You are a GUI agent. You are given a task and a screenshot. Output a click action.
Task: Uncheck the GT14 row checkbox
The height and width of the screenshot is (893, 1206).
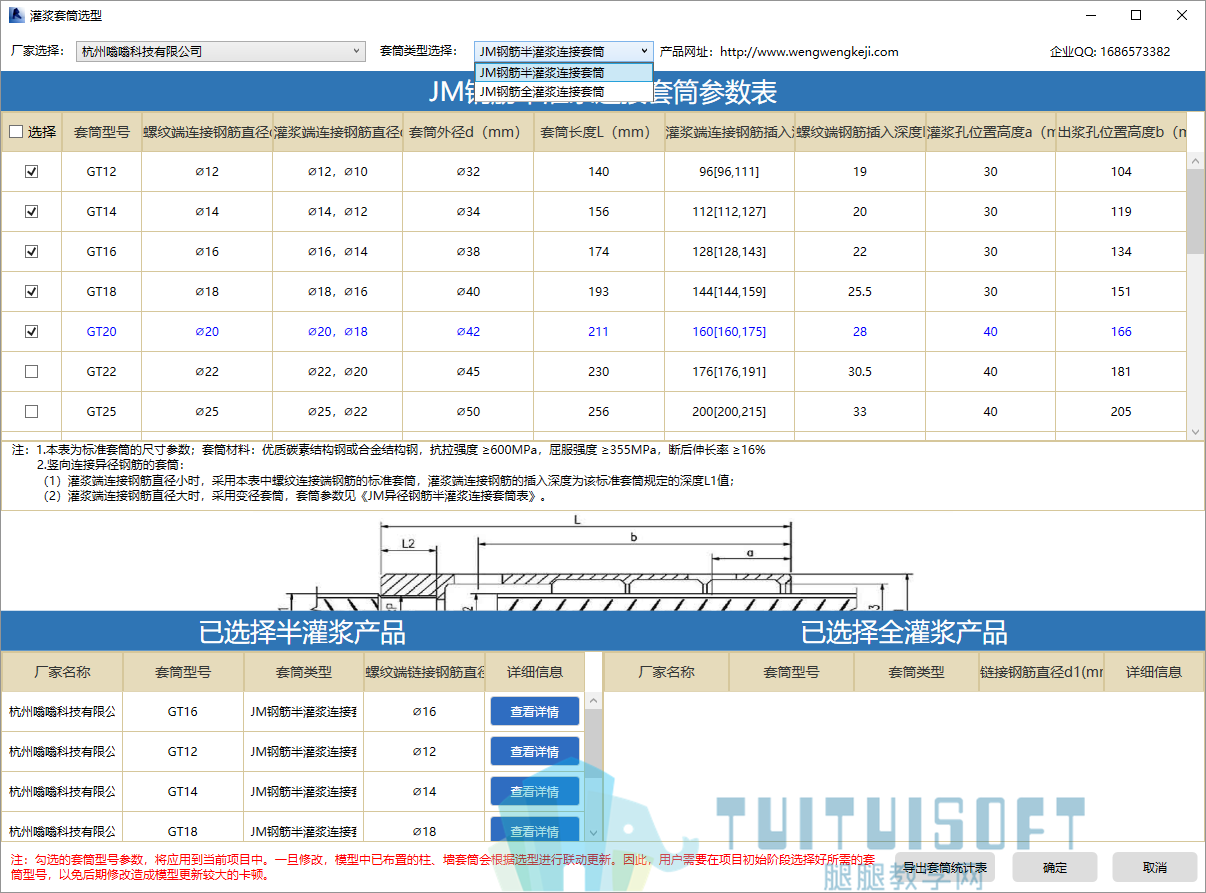pos(31,212)
